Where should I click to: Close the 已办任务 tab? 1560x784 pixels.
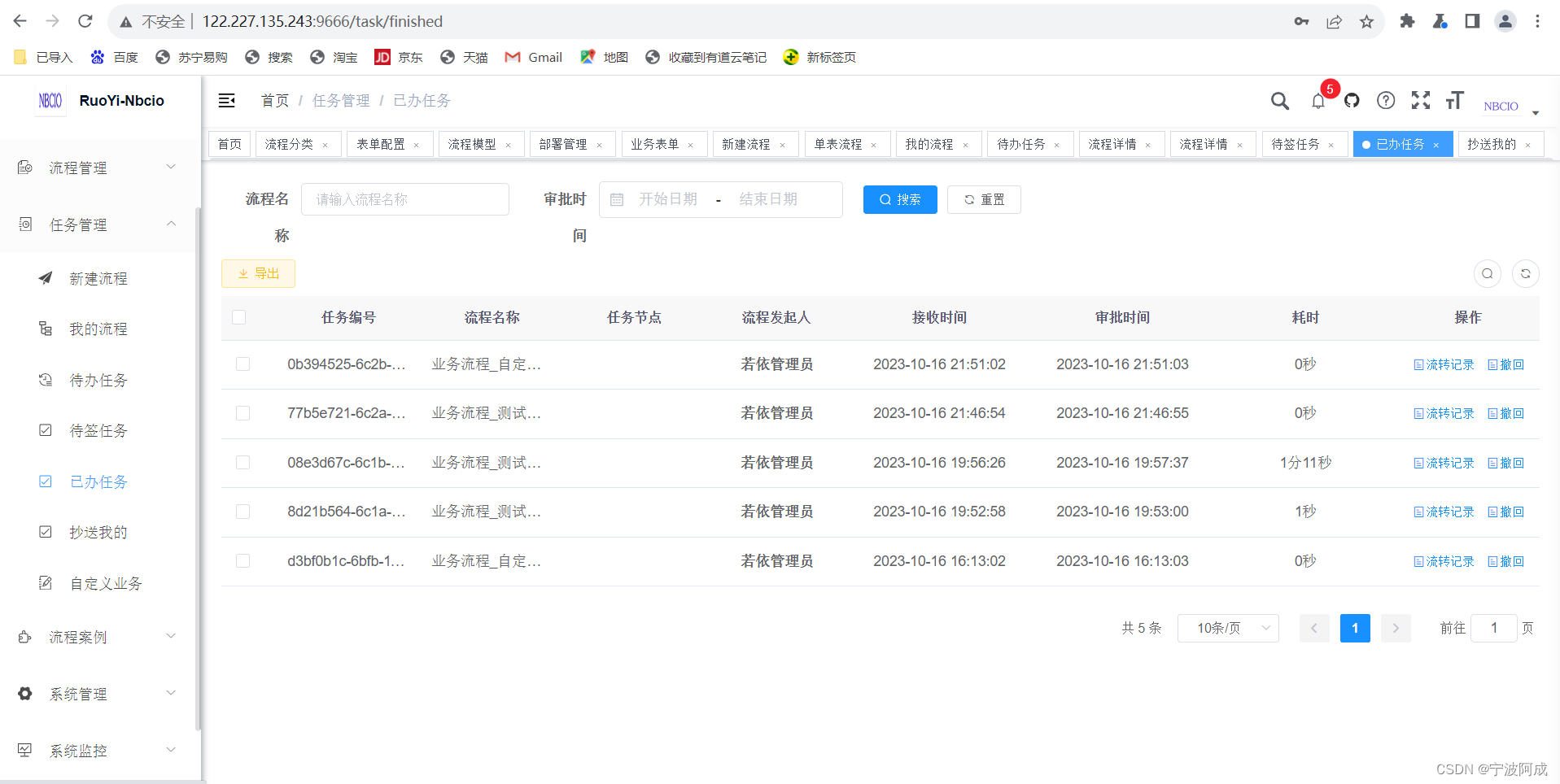click(x=1436, y=145)
